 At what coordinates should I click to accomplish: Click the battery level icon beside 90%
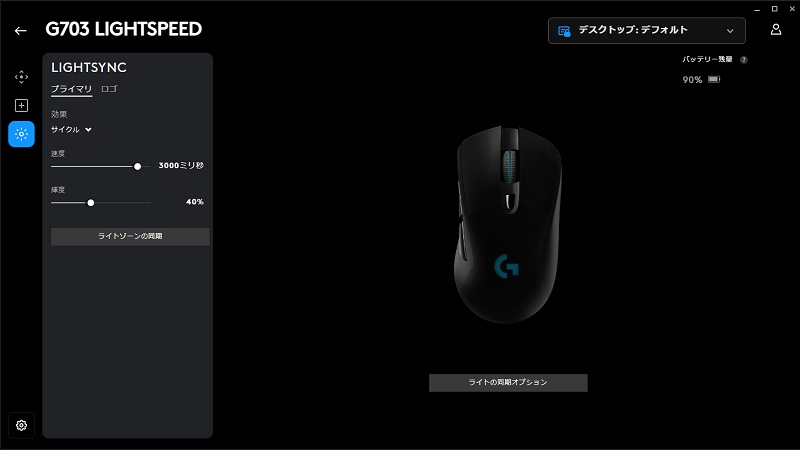point(714,80)
